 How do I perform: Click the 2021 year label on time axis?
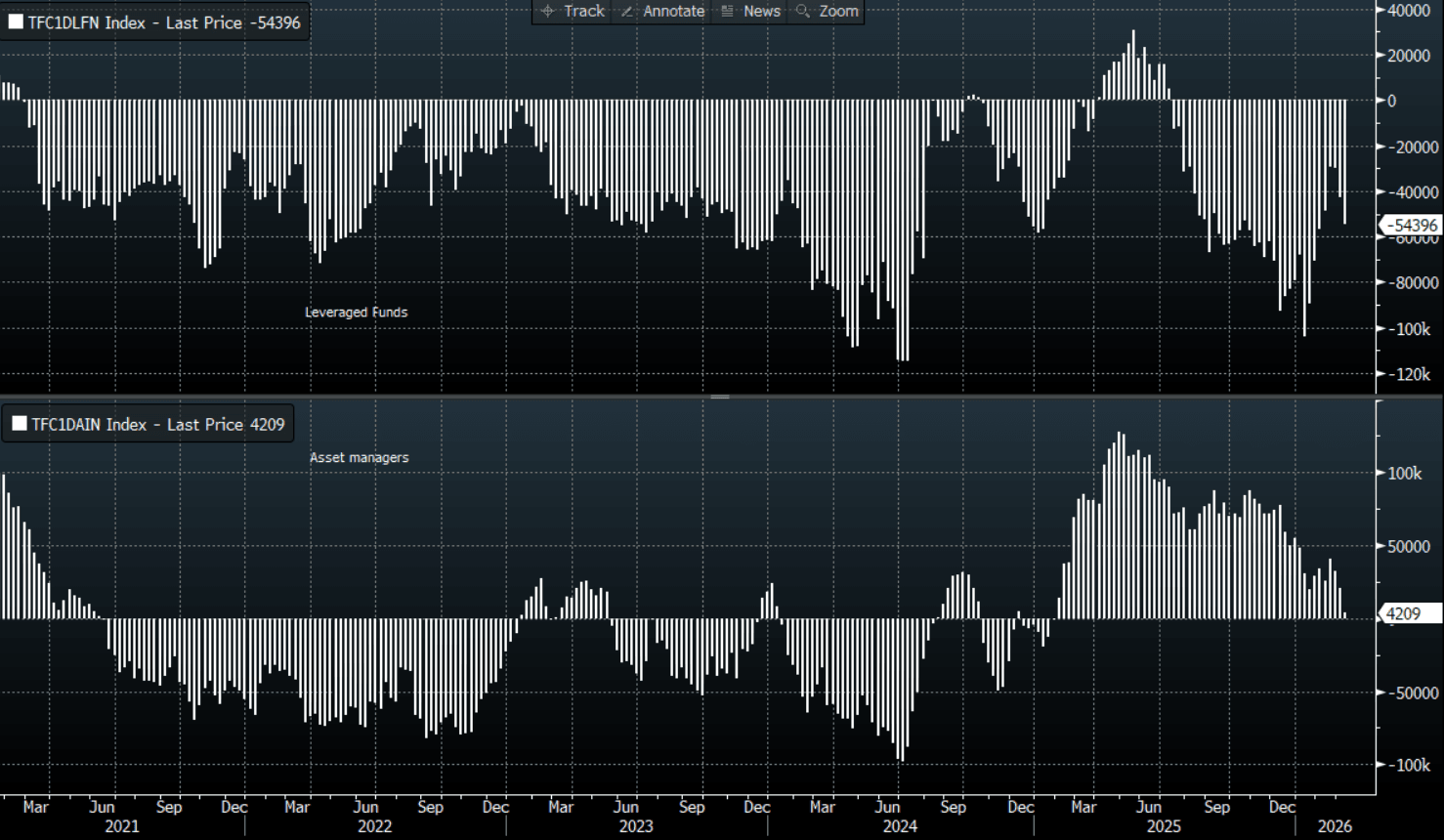click(x=121, y=826)
